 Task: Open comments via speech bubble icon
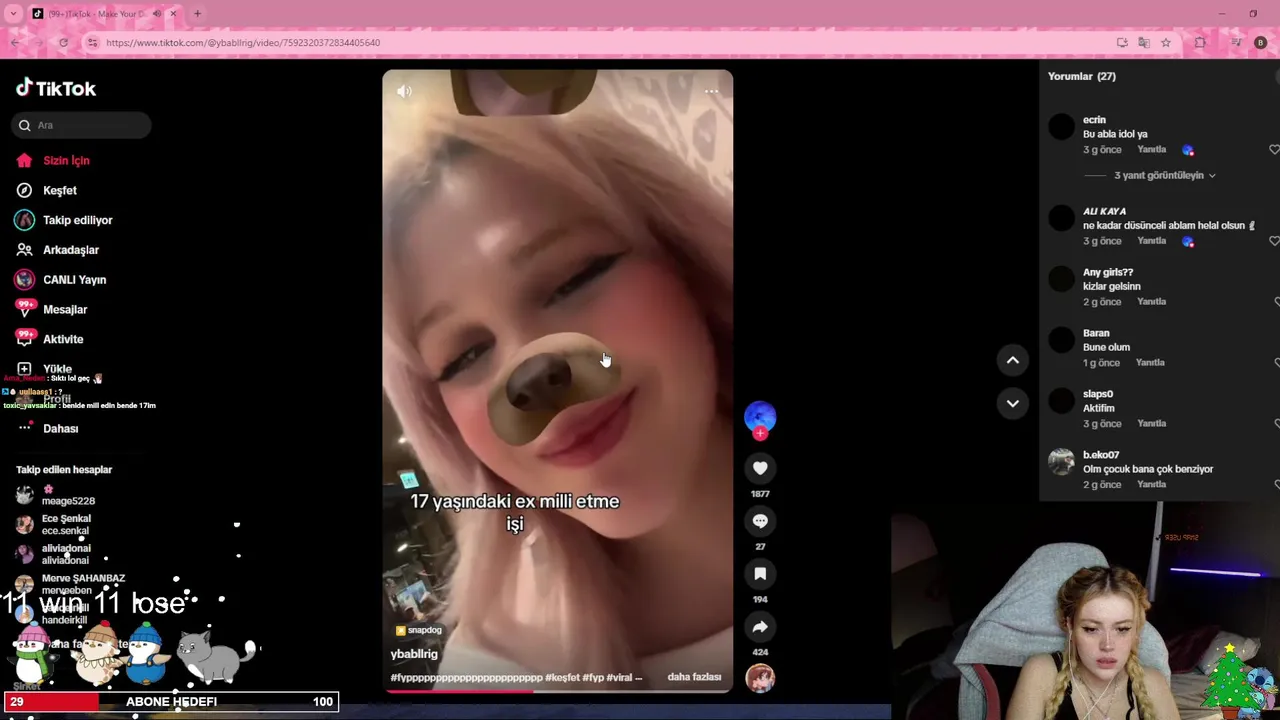coord(760,521)
